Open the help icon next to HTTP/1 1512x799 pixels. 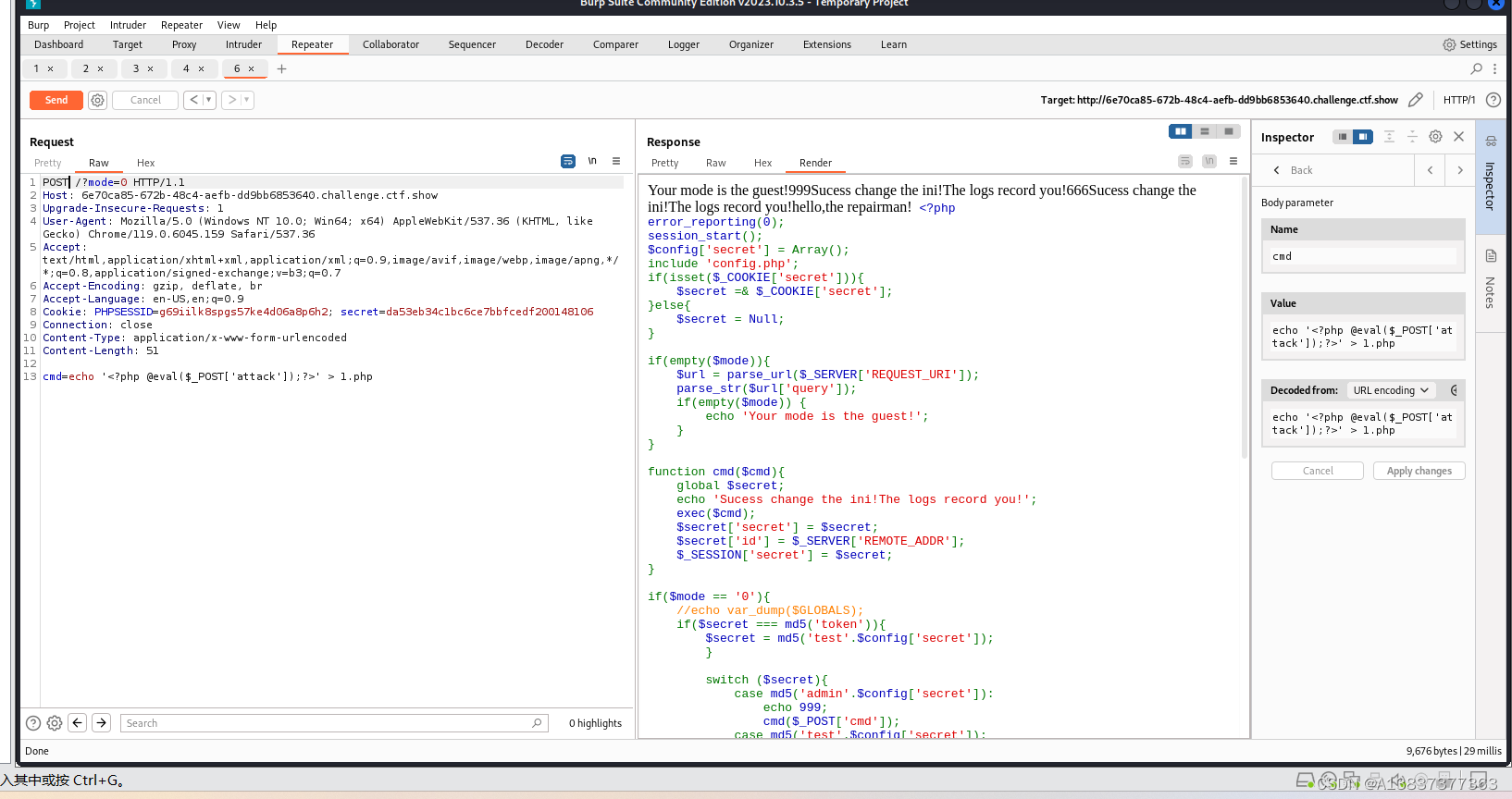(x=1493, y=100)
